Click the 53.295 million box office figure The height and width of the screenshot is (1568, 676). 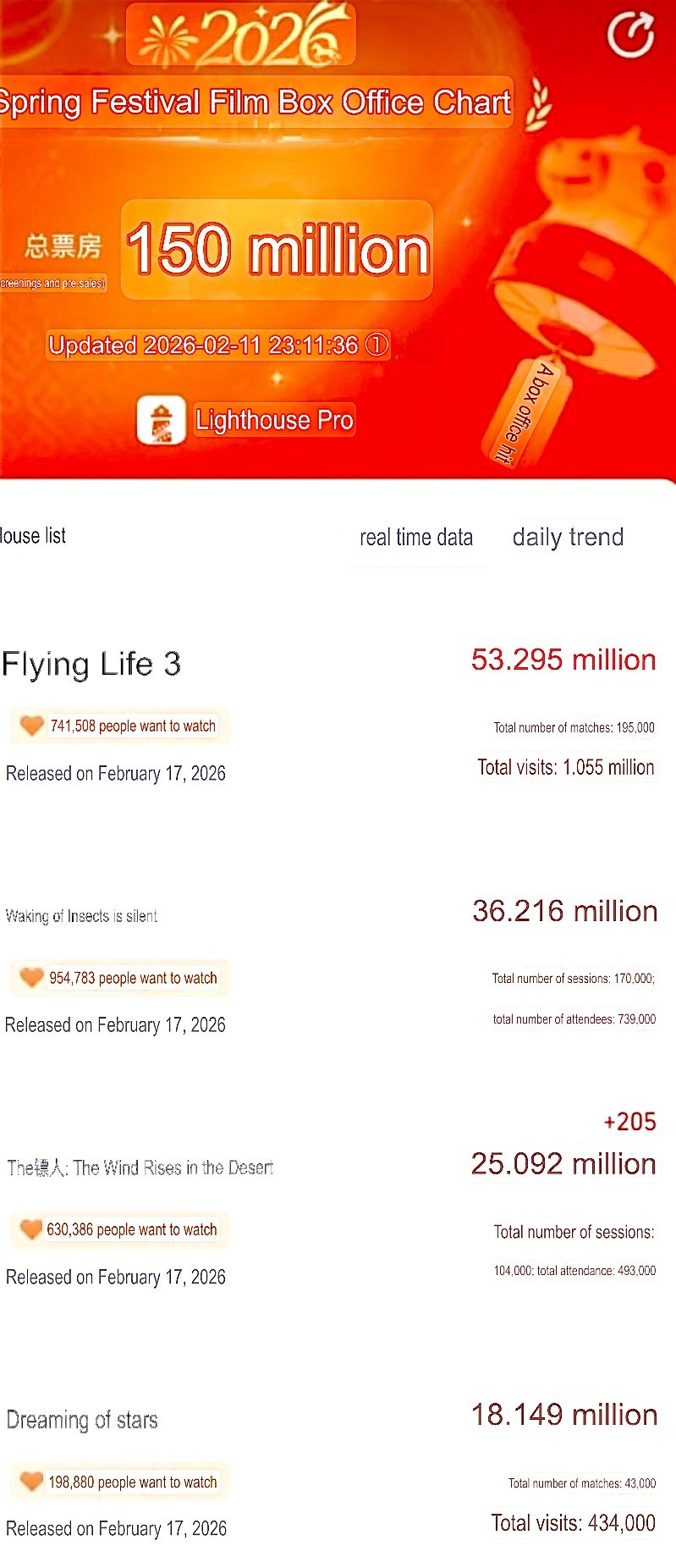coord(563,660)
